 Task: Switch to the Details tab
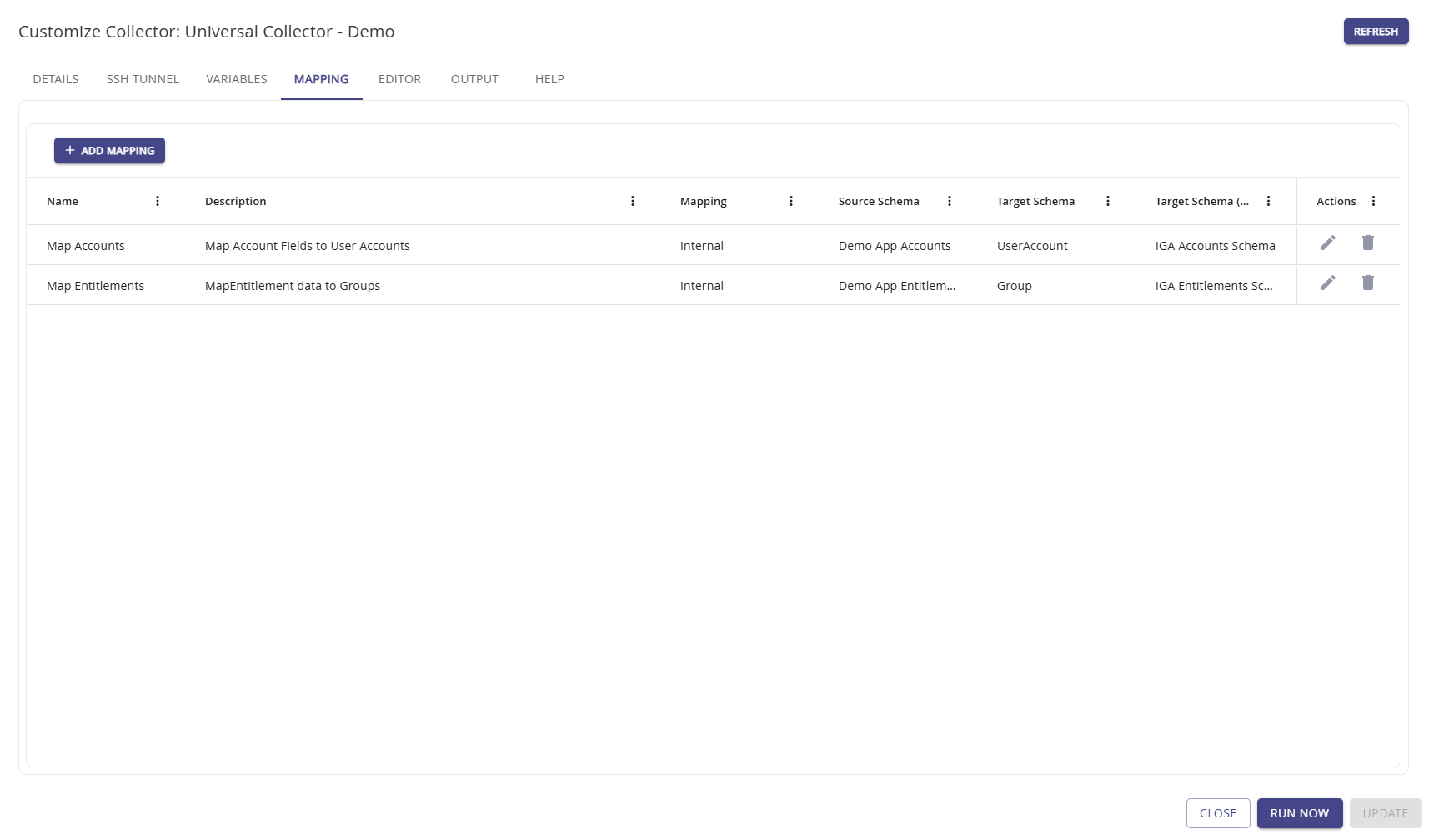tap(56, 79)
